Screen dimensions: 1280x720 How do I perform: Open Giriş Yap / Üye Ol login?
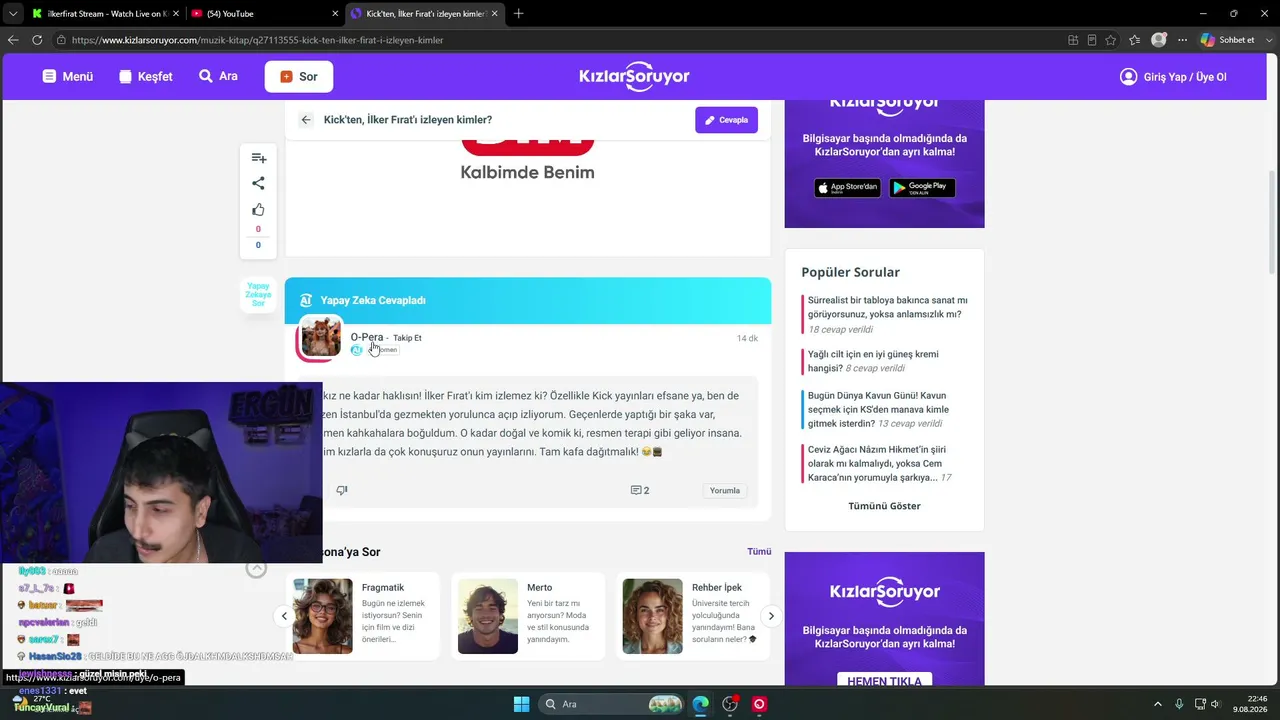(x=1173, y=77)
